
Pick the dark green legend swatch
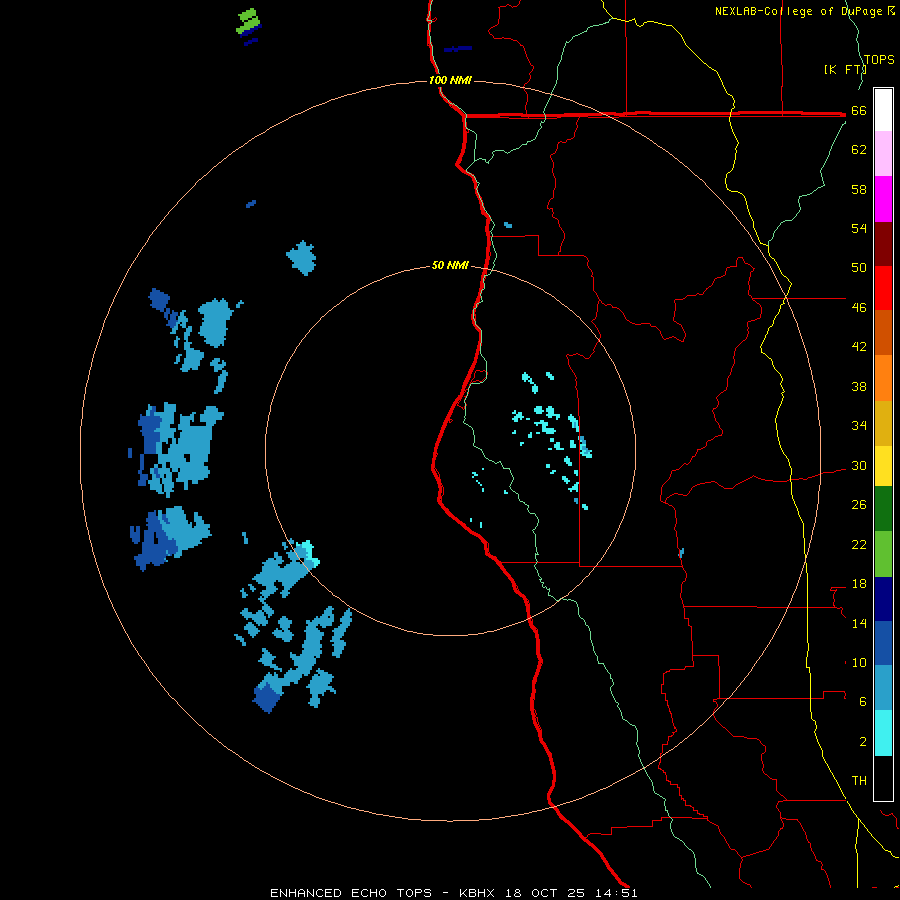(x=883, y=509)
